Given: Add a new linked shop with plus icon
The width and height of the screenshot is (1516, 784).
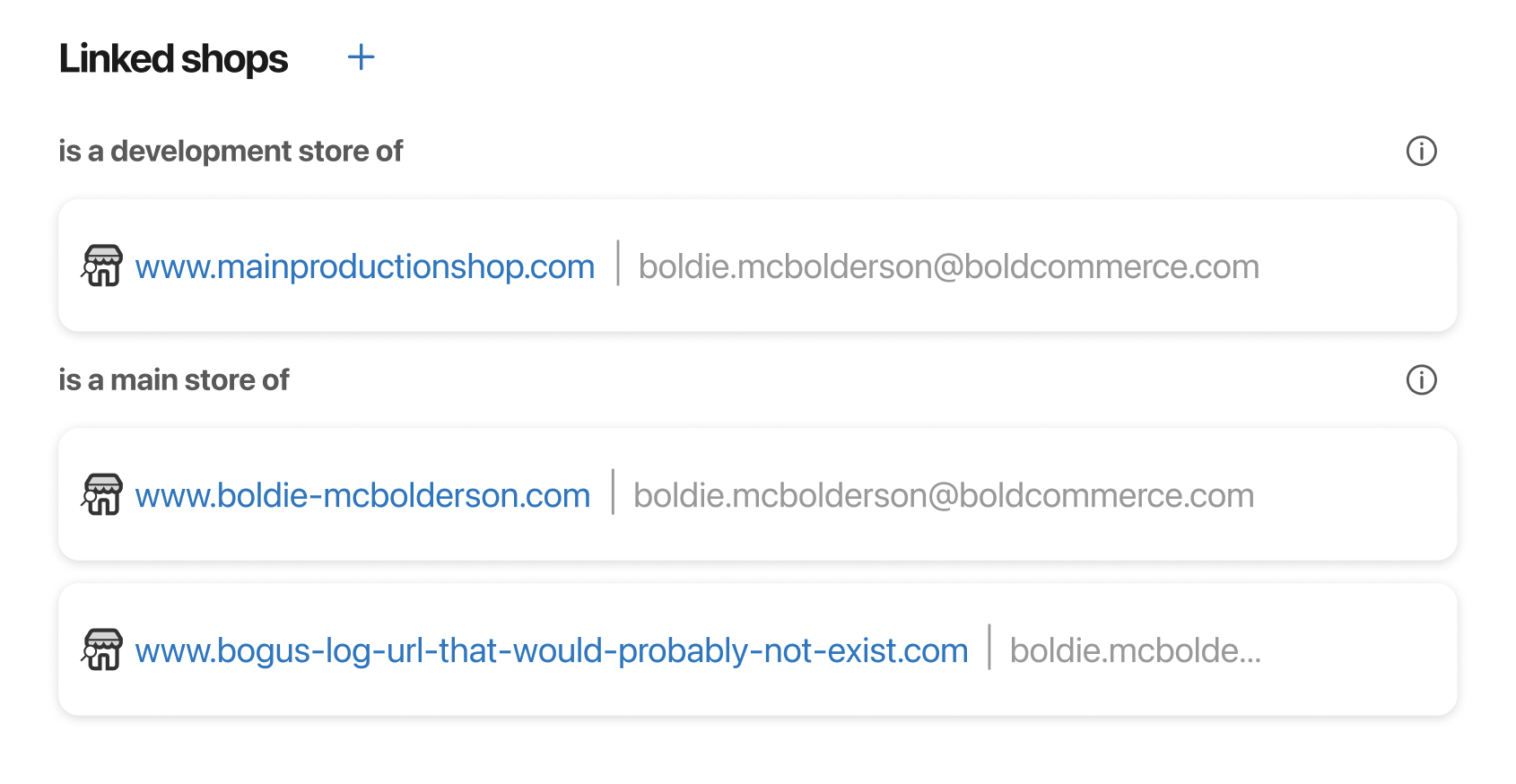Looking at the screenshot, I should click(361, 57).
